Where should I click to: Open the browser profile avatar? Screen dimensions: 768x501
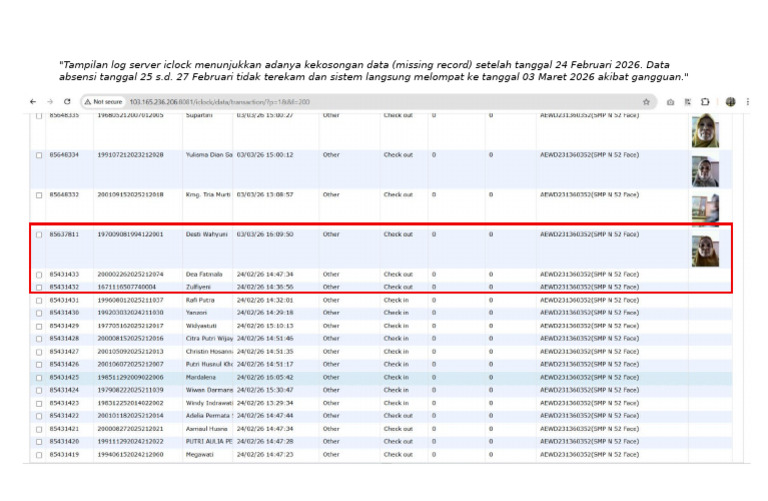(730, 102)
